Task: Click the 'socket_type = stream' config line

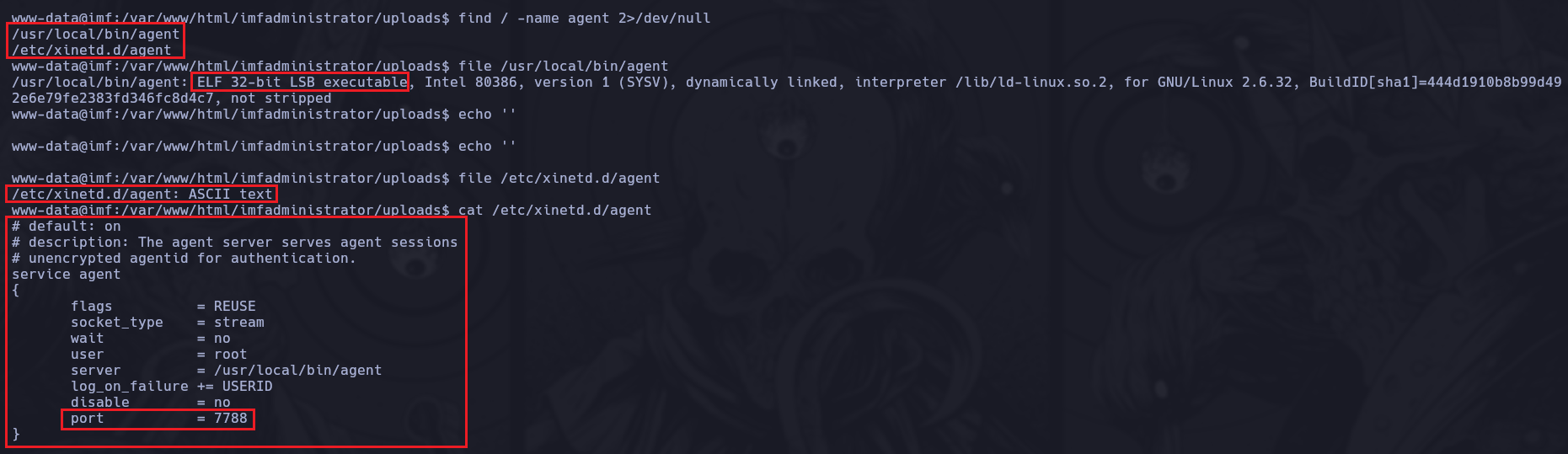Action: point(167,323)
